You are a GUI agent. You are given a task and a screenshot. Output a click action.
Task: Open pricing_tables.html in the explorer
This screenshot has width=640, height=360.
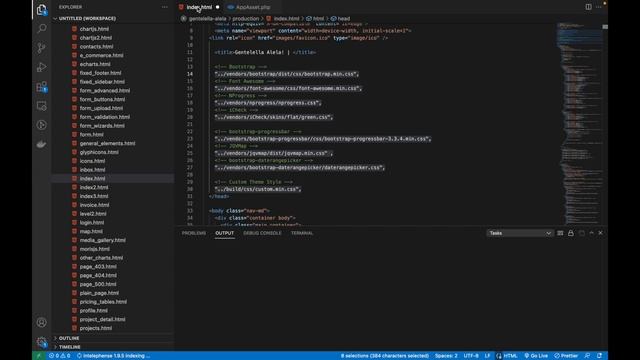[x=103, y=302]
